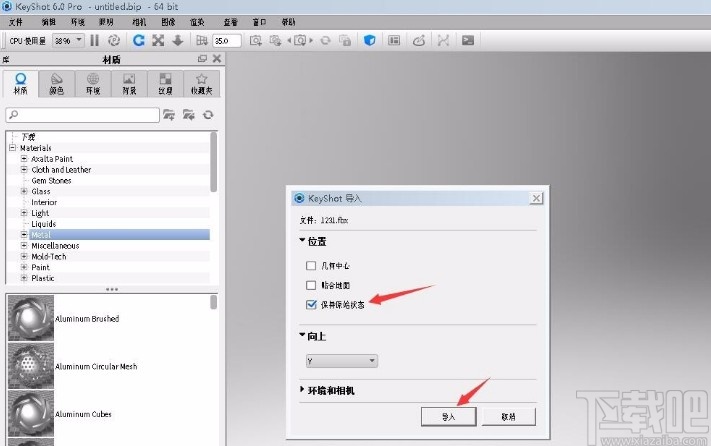This screenshot has width=711, height=446.
Task: Select the Metal tree item
Action: 120,235
